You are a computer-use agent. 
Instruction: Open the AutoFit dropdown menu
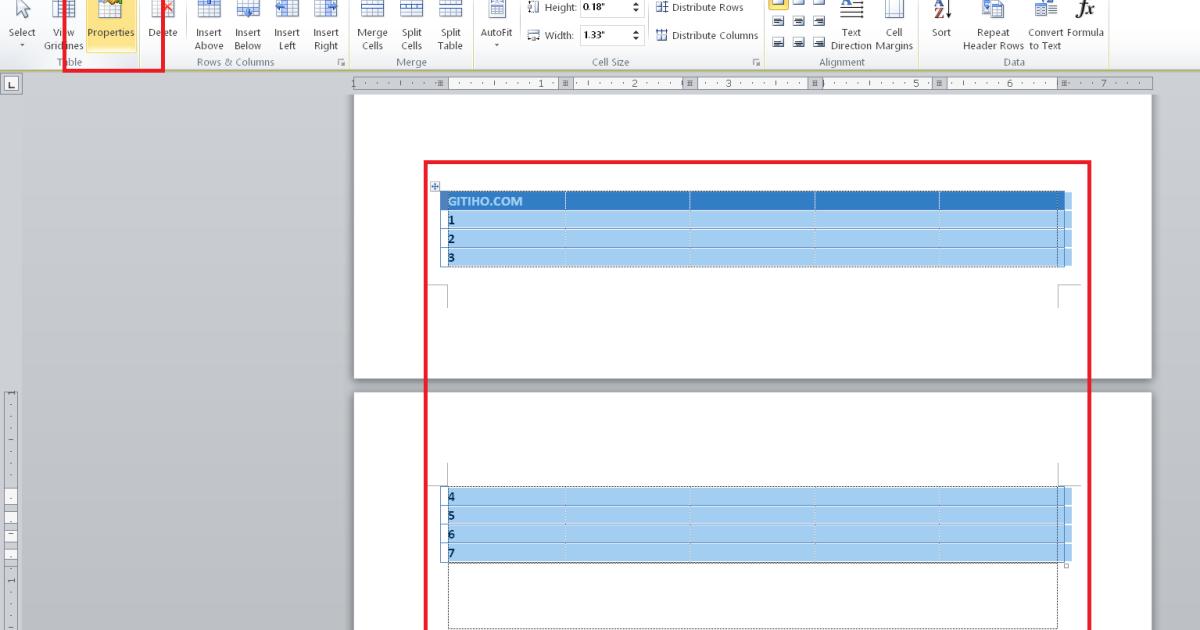(497, 25)
